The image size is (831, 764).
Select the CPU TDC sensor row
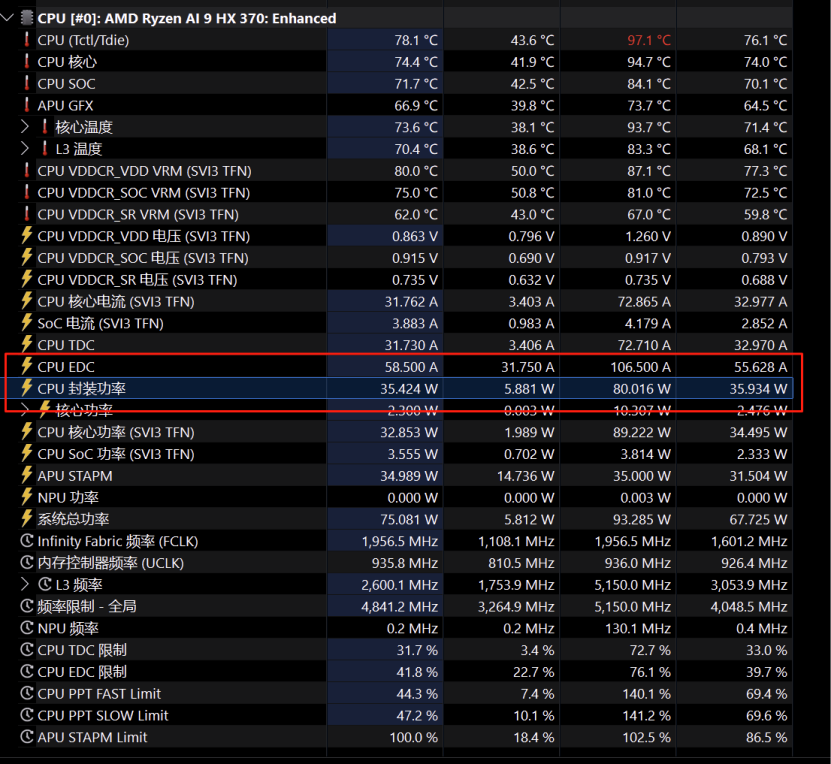[x=397, y=345]
